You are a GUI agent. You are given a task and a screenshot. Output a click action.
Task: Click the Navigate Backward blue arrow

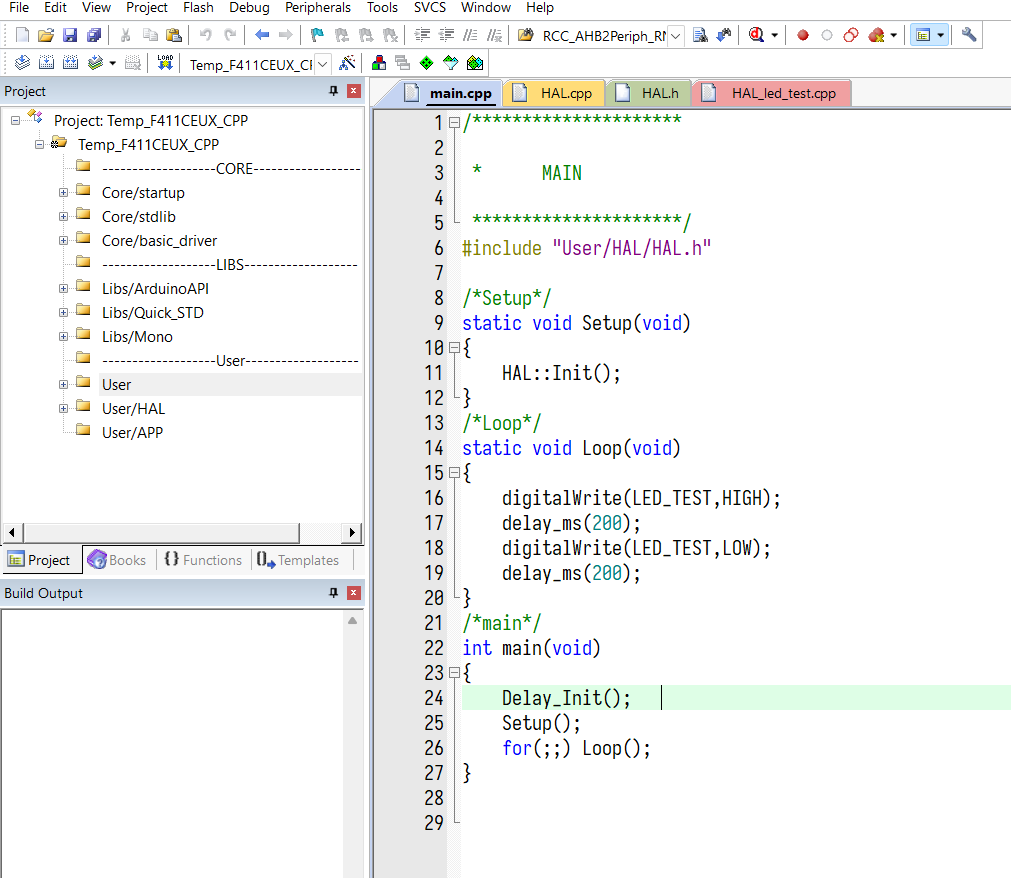tap(262, 35)
